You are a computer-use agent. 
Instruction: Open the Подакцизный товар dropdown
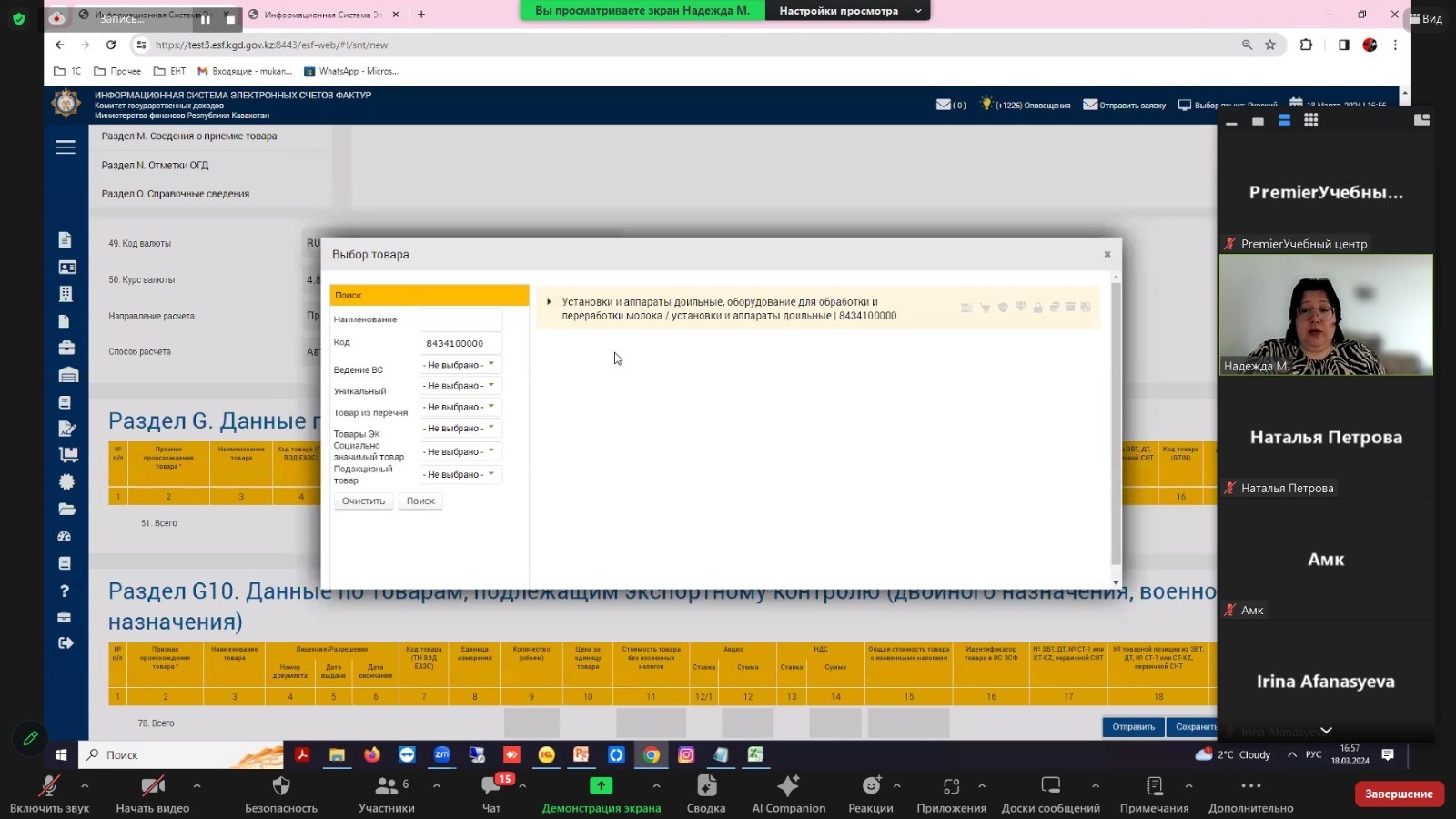(460, 474)
